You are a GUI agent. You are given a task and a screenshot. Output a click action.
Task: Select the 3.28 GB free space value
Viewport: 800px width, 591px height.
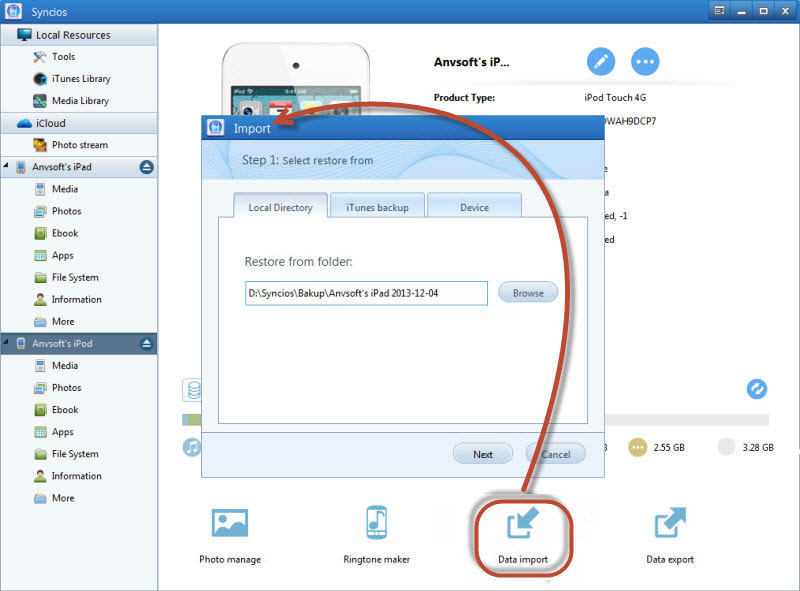pyautogui.click(x=758, y=448)
